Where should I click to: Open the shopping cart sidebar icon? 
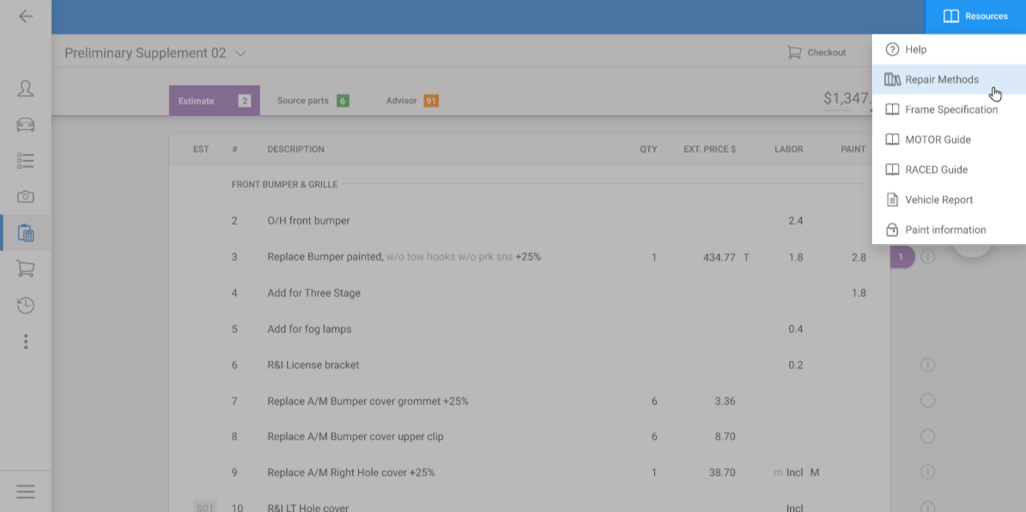click(x=26, y=269)
